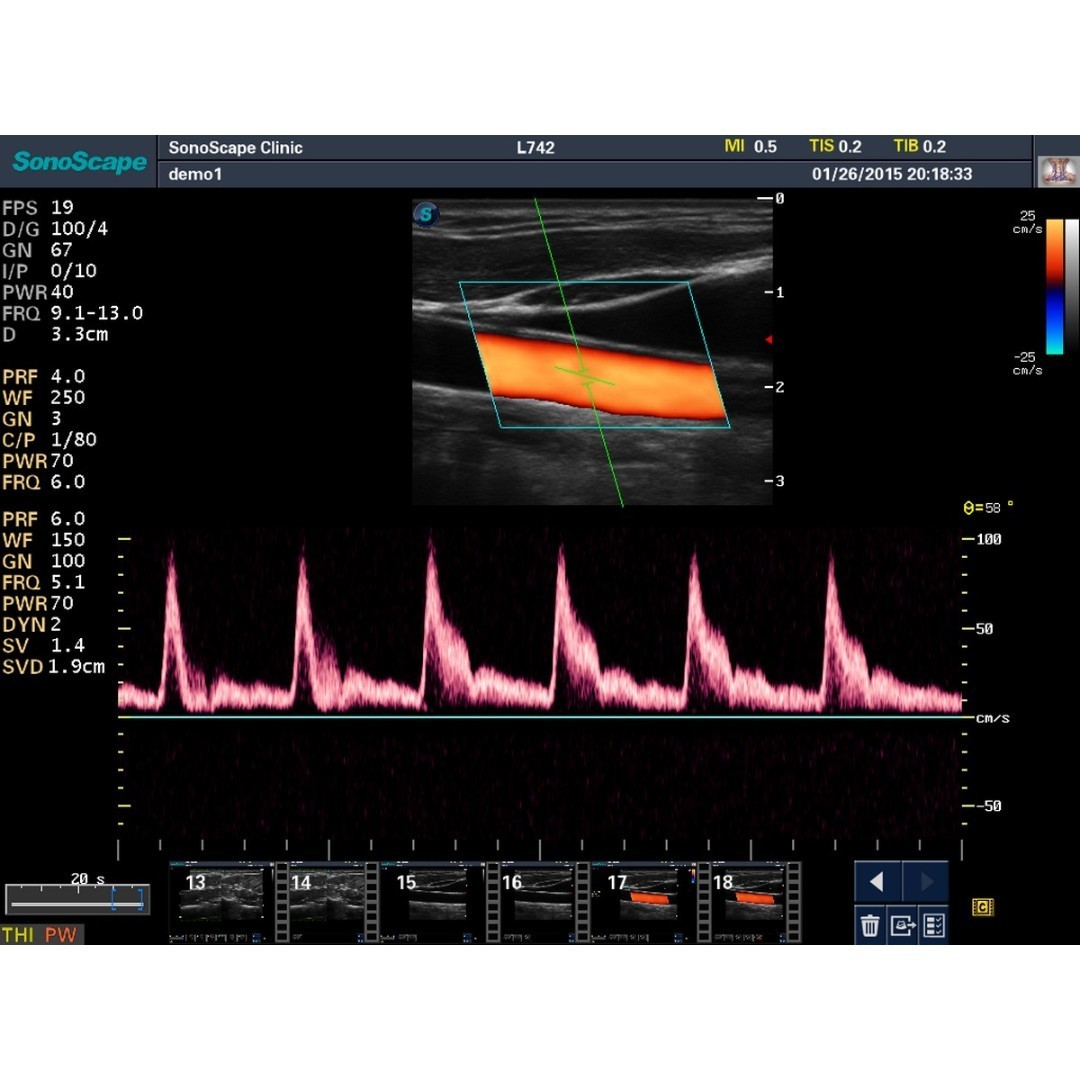Image resolution: width=1080 pixels, height=1080 pixels.
Task: Click the red focus position triangle
Action: tap(769, 340)
